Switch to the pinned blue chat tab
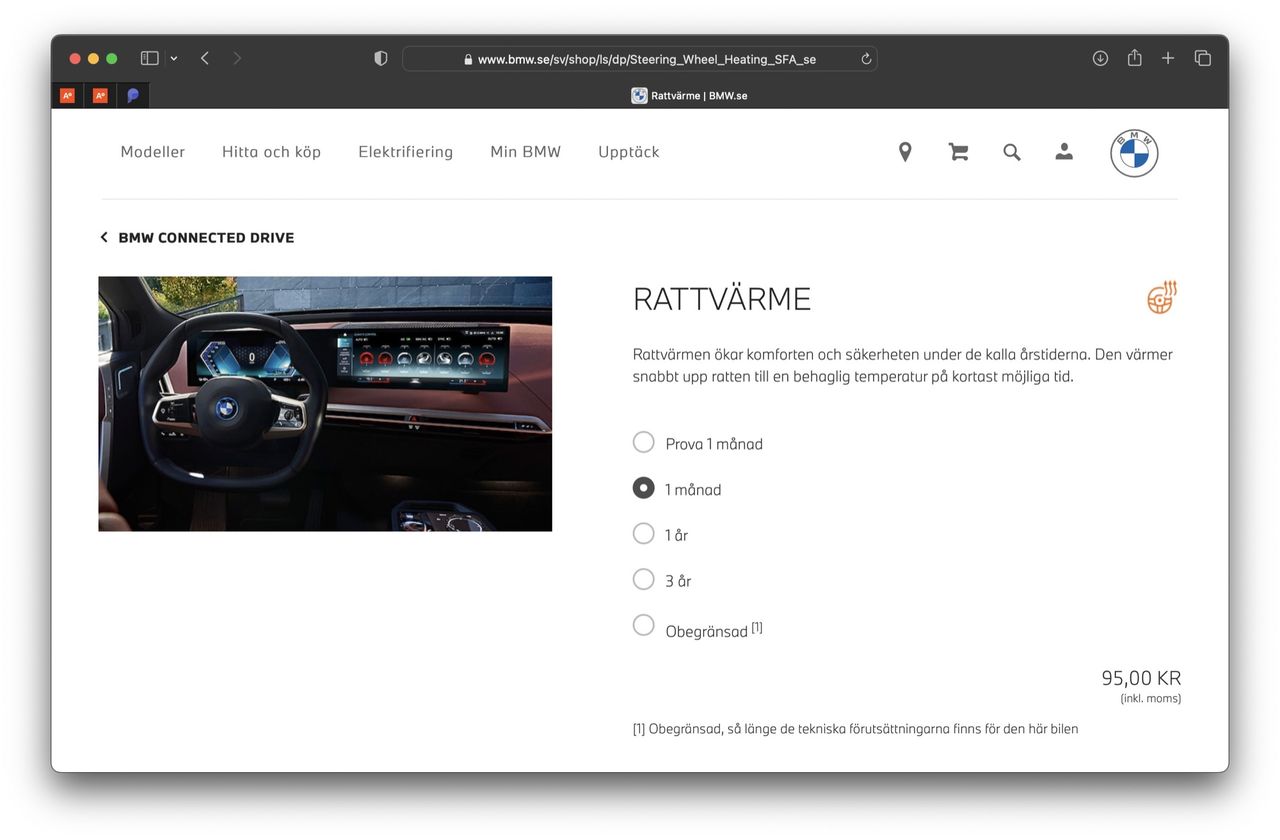The image size is (1280, 840). (133, 94)
